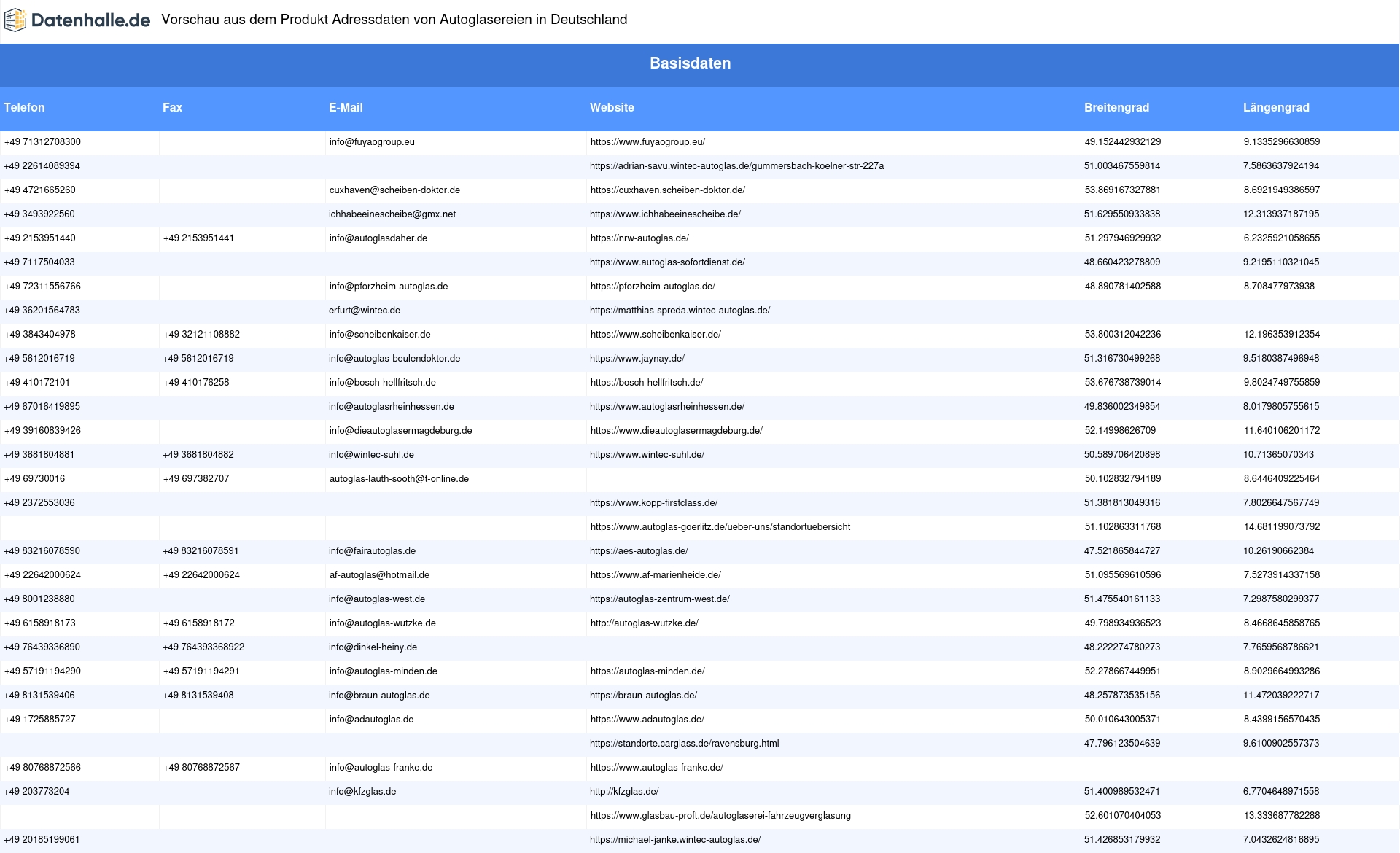This screenshot has width=1400, height=853.
Task: Click the page title about Autoglasereien
Action: point(394,20)
